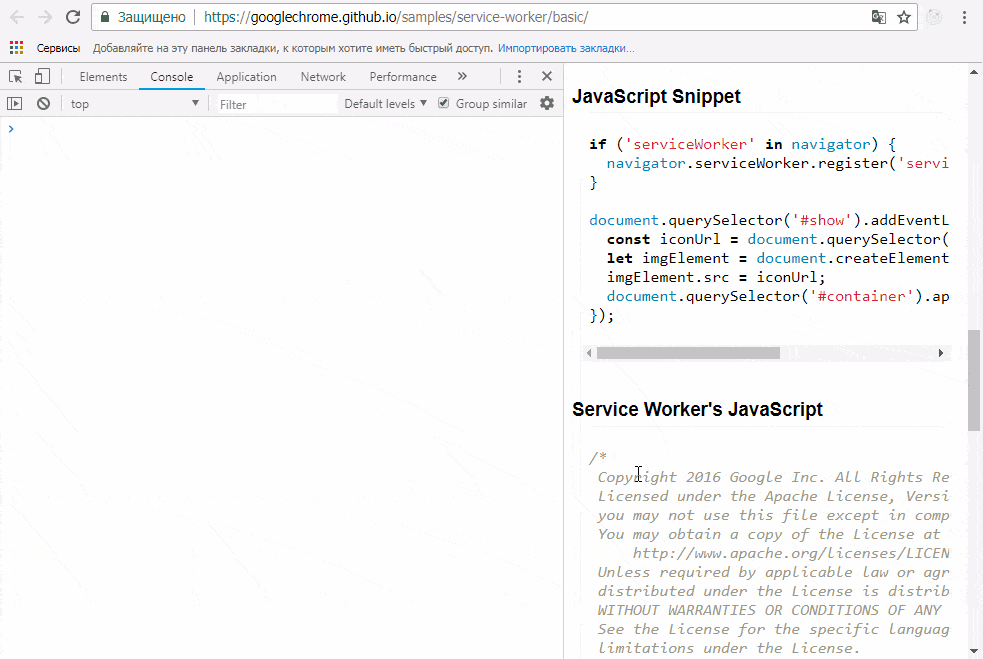Clear the console with the ban icon
The width and height of the screenshot is (983, 659).
coord(43,103)
